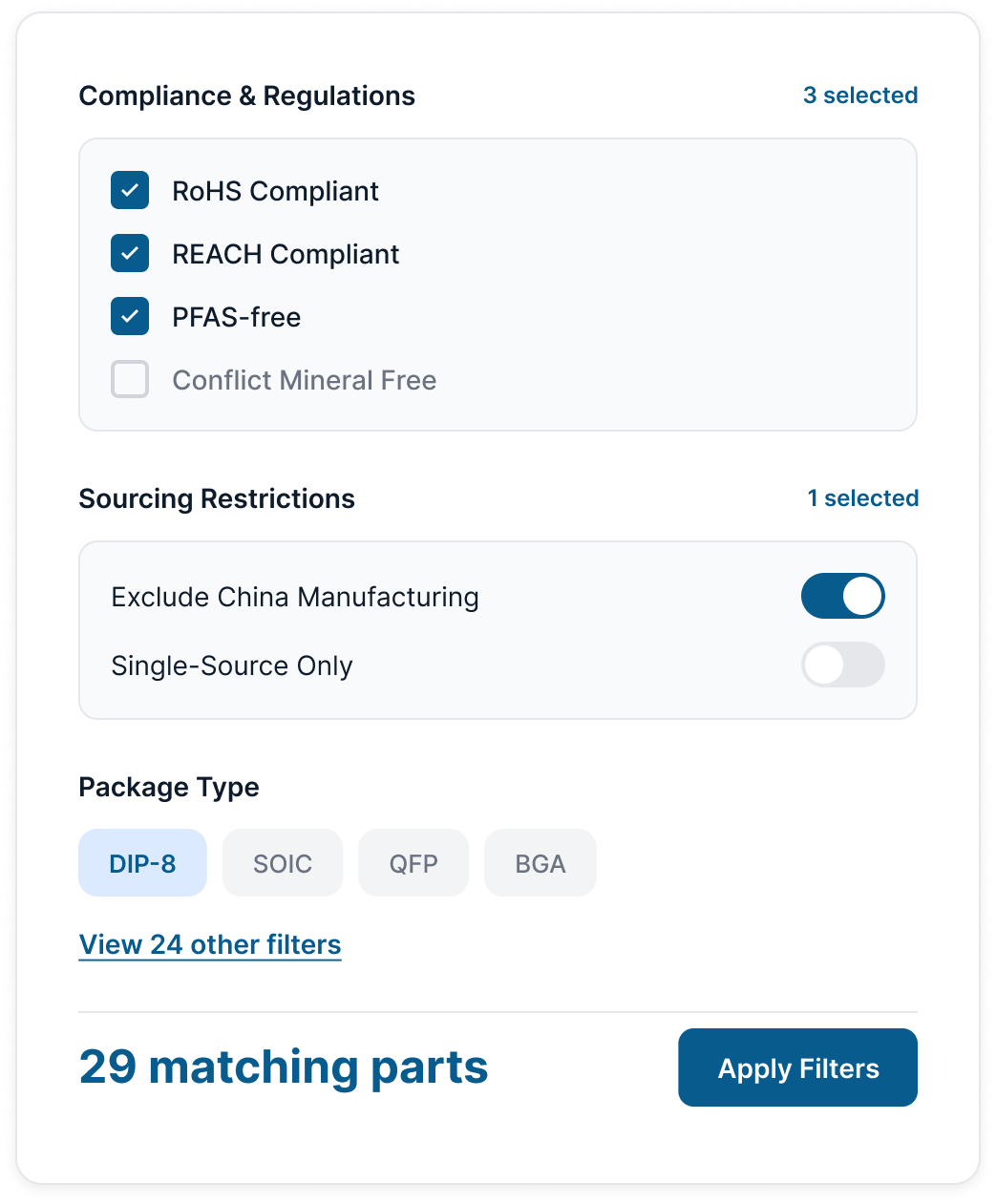Click the Compliance & Regulations heading
The image size is (996, 1204).
point(247,95)
